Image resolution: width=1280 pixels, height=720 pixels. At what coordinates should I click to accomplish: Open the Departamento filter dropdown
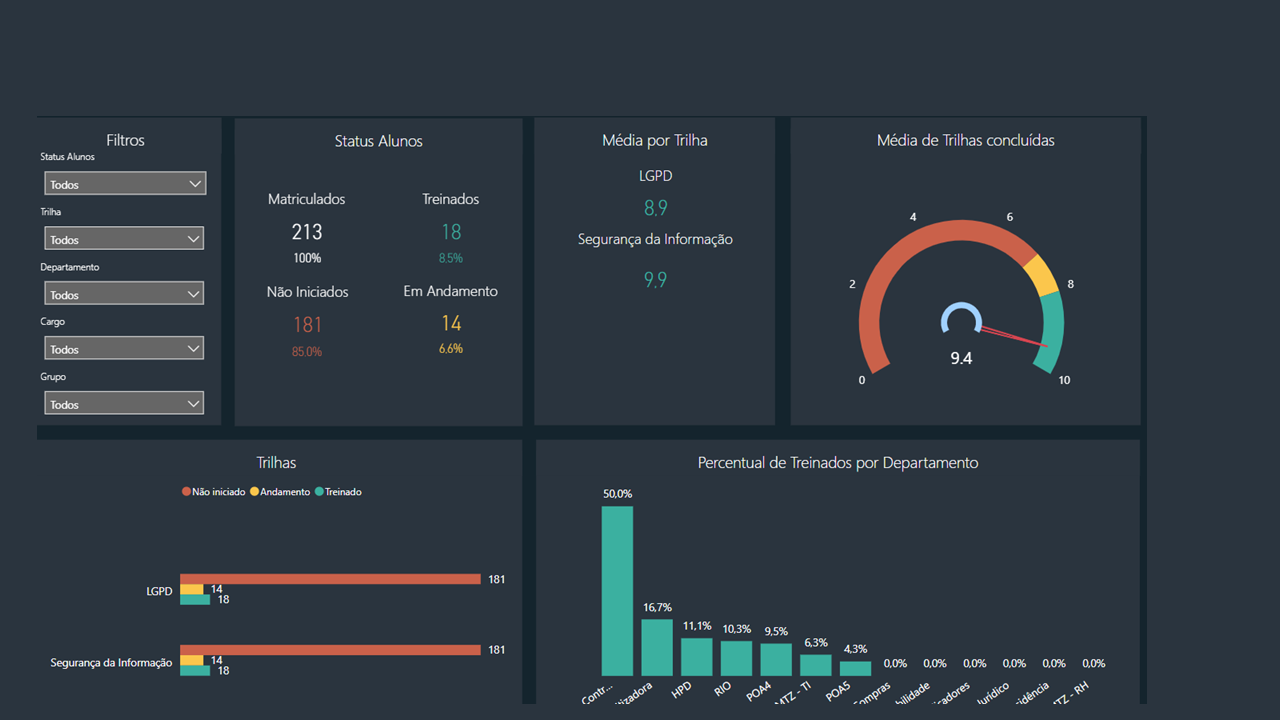pyautogui.click(x=124, y=293)
